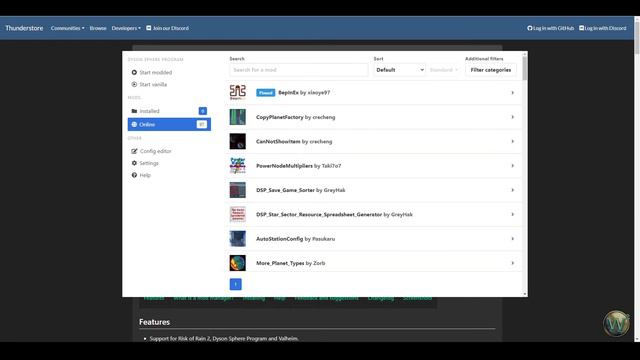Expand the DSP_Save_Game_Sorter row chevron

512,190
